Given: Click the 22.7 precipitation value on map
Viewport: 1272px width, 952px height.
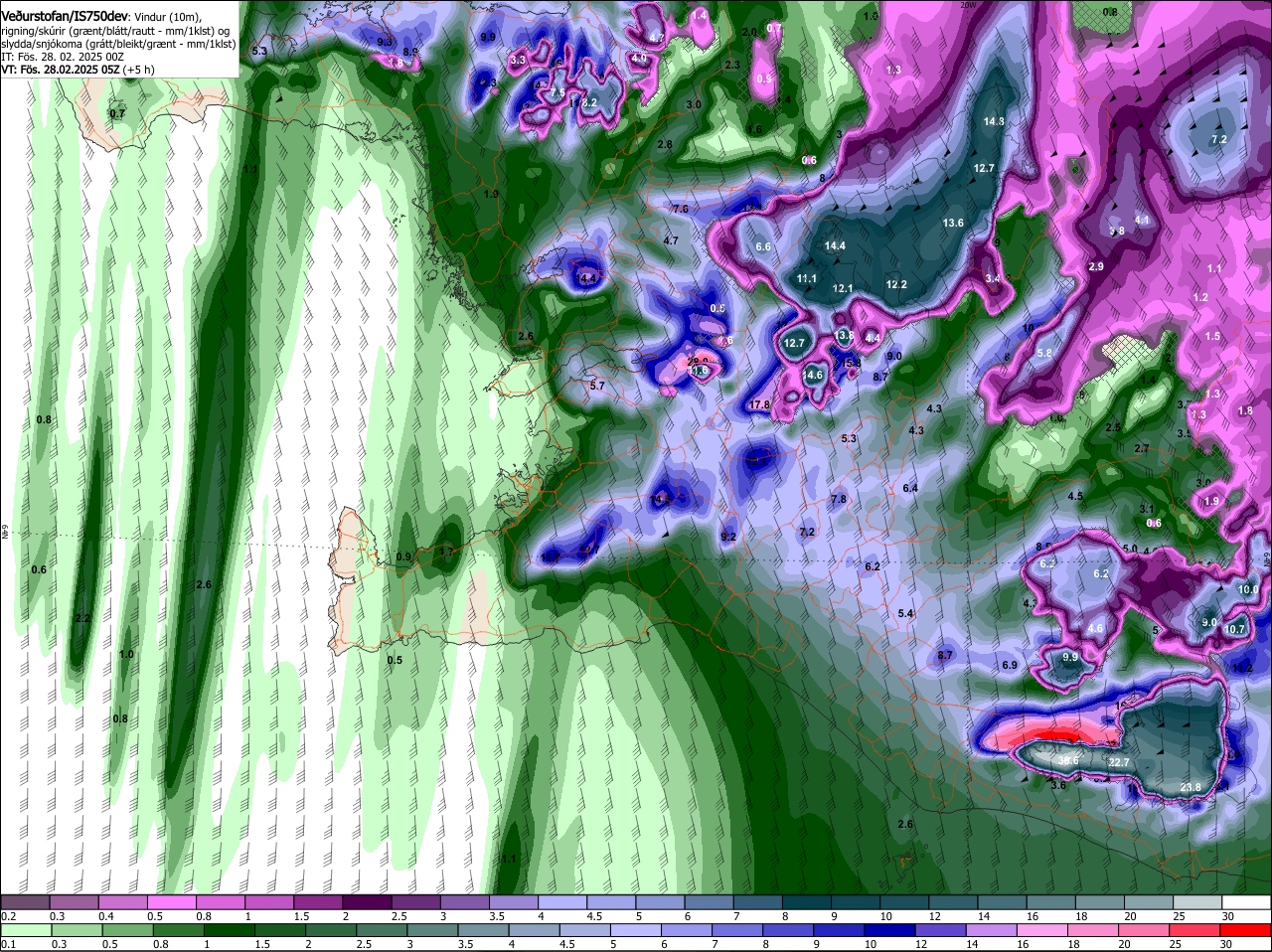Looking at the screenshot, I should click(1119, 762).
